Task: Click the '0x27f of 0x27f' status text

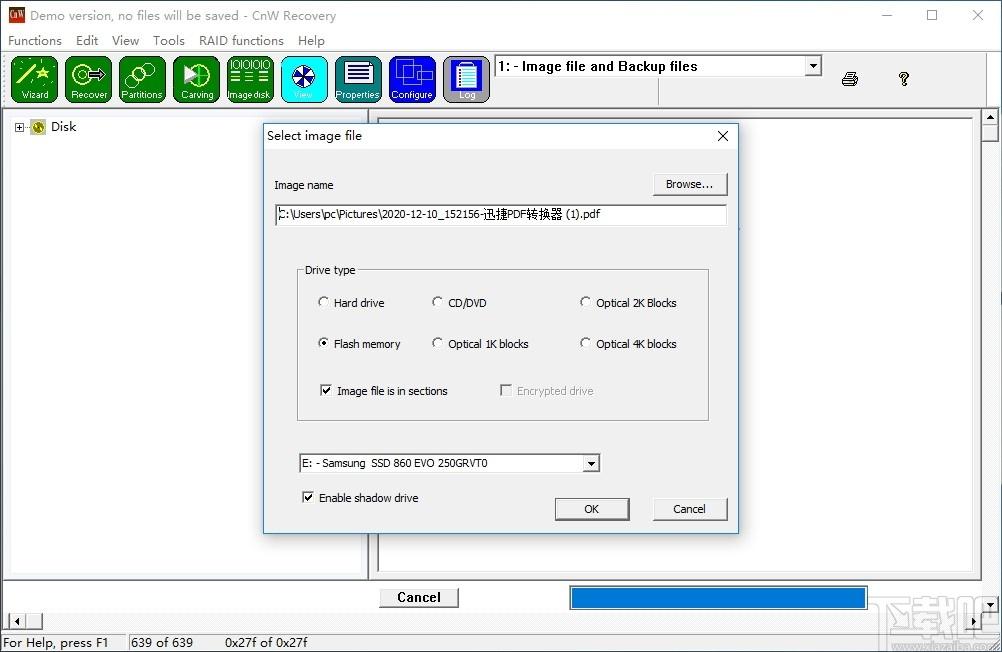Action: click(266, 642)
